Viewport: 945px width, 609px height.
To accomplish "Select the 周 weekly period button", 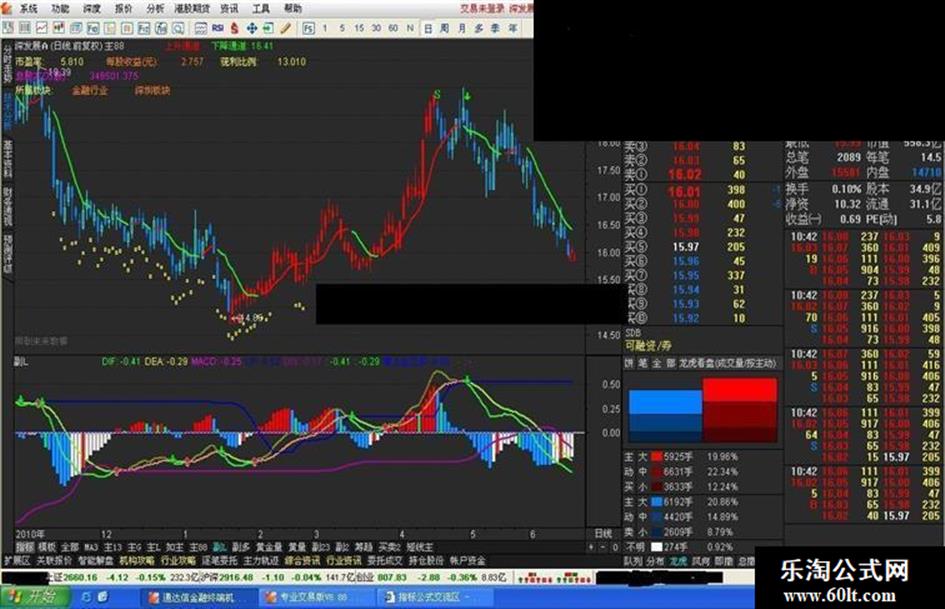I will (x=445, y=28).
